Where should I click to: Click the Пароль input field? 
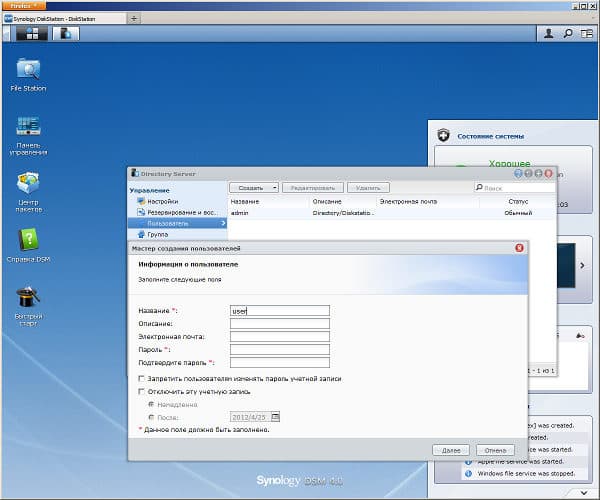click(x=280, y=350)
